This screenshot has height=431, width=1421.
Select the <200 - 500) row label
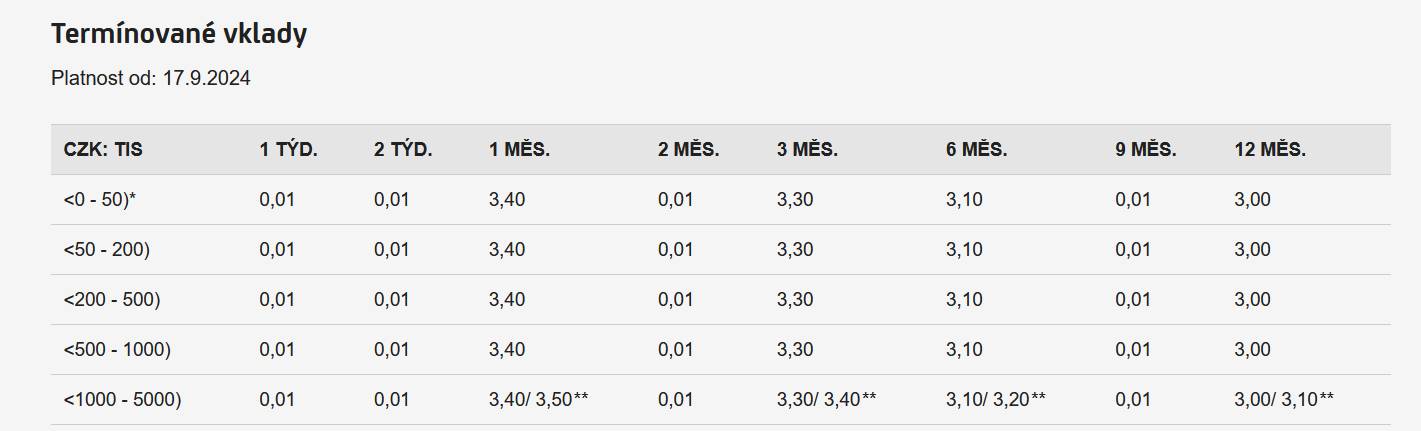tap(111, 300)
